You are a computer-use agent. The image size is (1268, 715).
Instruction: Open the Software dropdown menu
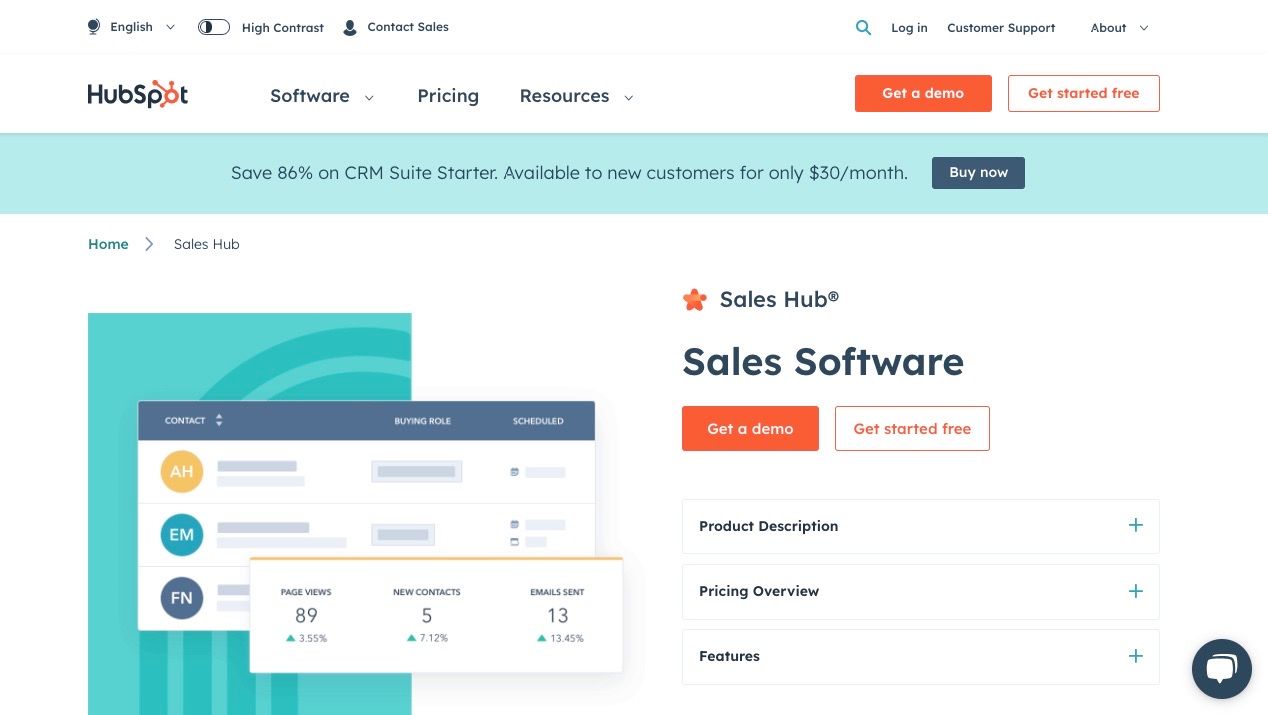click(x=322, y=96)
